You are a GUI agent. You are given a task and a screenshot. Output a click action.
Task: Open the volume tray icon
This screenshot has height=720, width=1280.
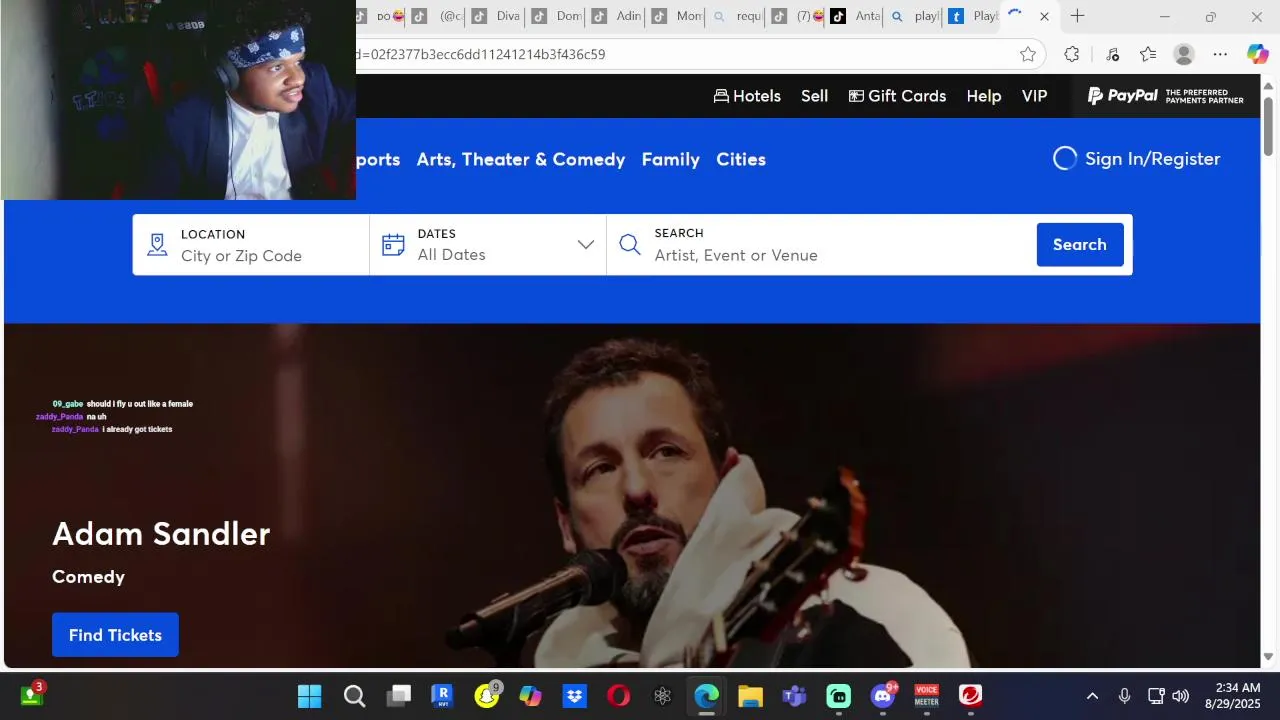[1181, 696]
